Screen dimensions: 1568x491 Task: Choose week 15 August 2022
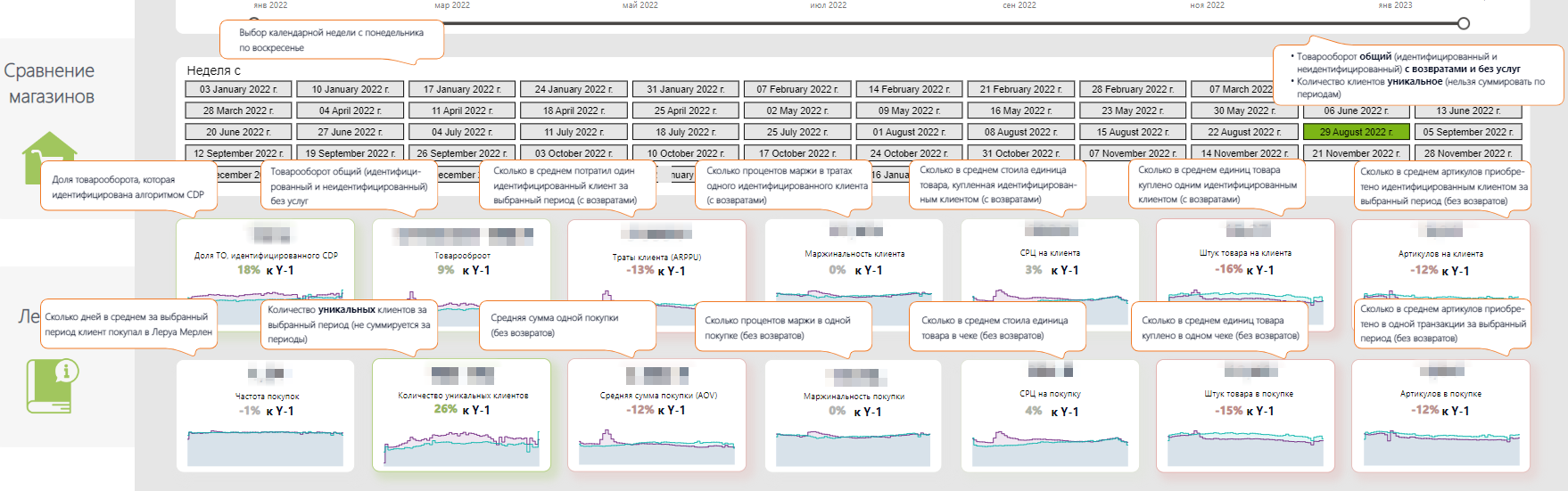coord(1133,132)
